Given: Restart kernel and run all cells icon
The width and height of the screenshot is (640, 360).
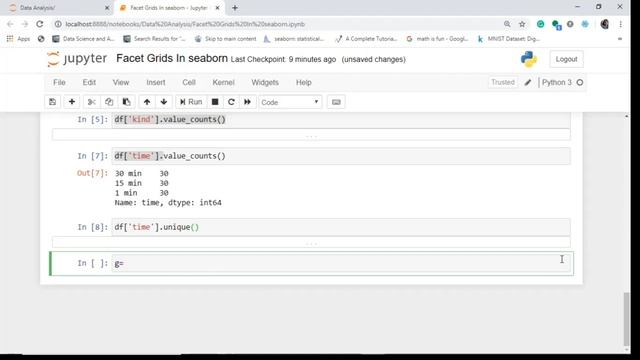Looking at the screenshot, I should tap(247, 102).
